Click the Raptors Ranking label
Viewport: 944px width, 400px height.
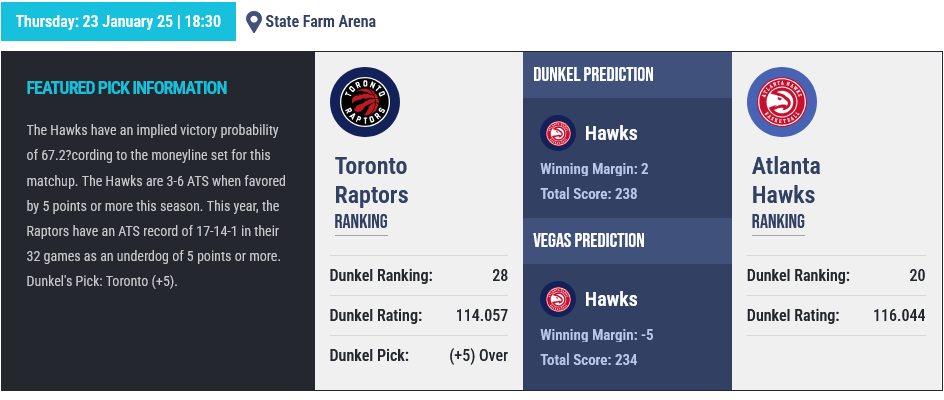[x=361, y=222]
